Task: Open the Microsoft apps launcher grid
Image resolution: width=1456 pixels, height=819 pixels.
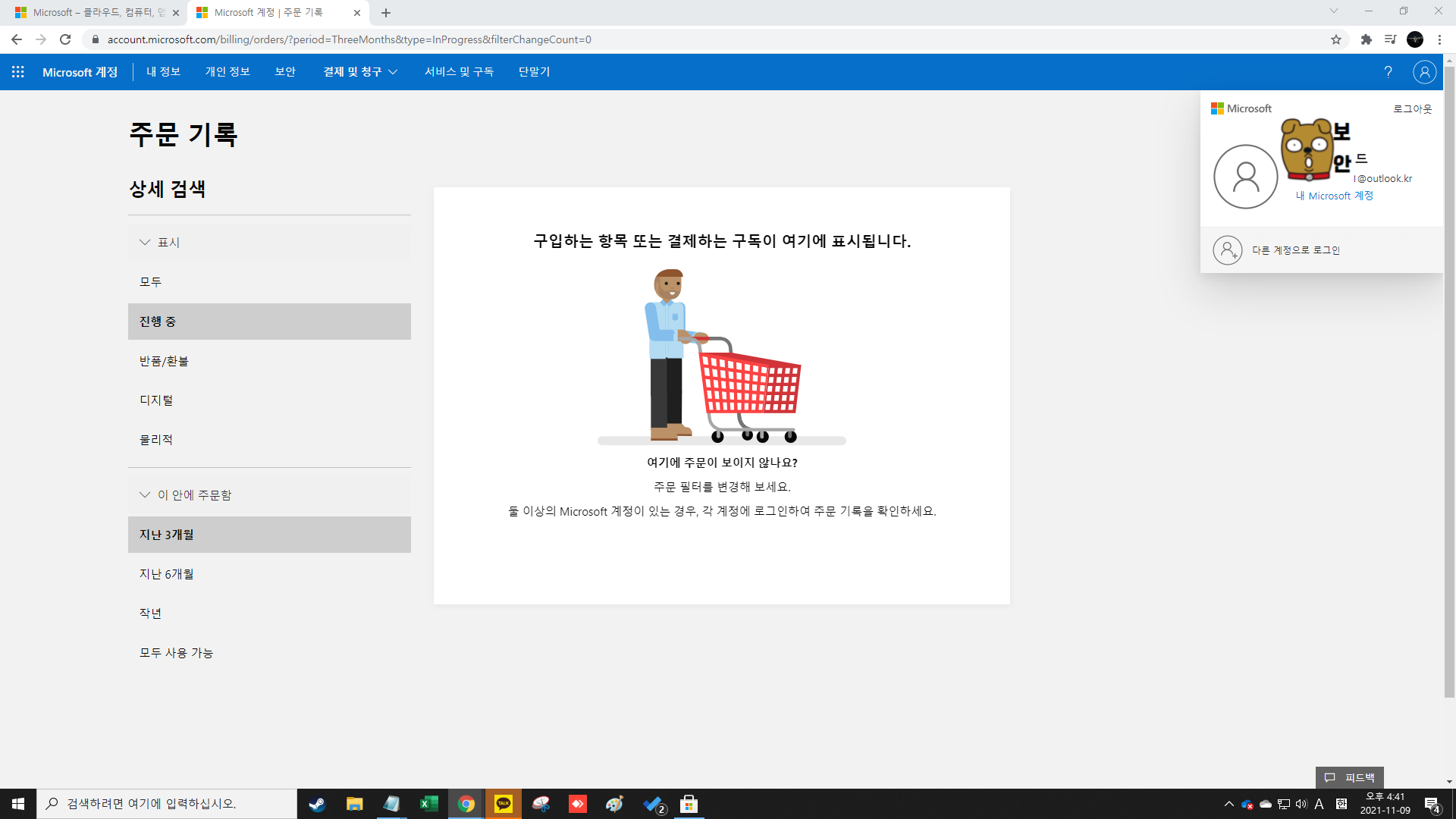Action: [18, 72]
